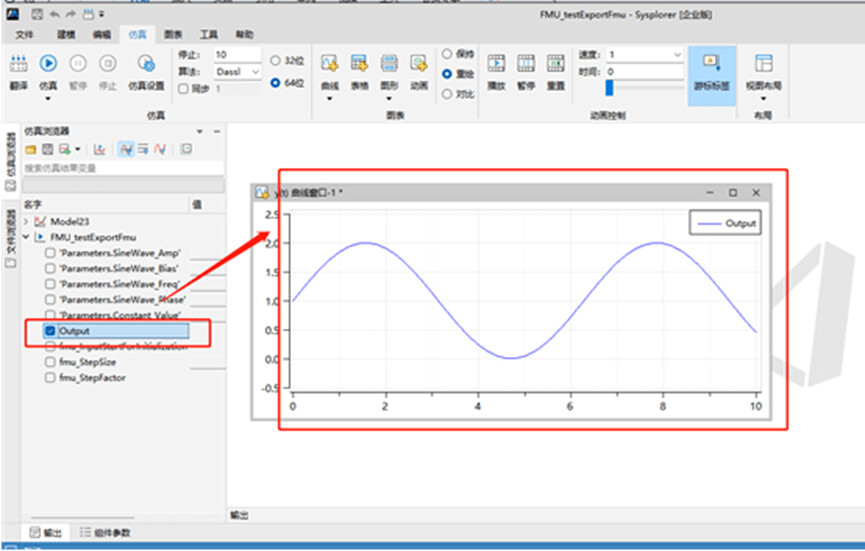
Task: Check the fmu_StepFactor checkbox
Action: (x=50, y=378)
